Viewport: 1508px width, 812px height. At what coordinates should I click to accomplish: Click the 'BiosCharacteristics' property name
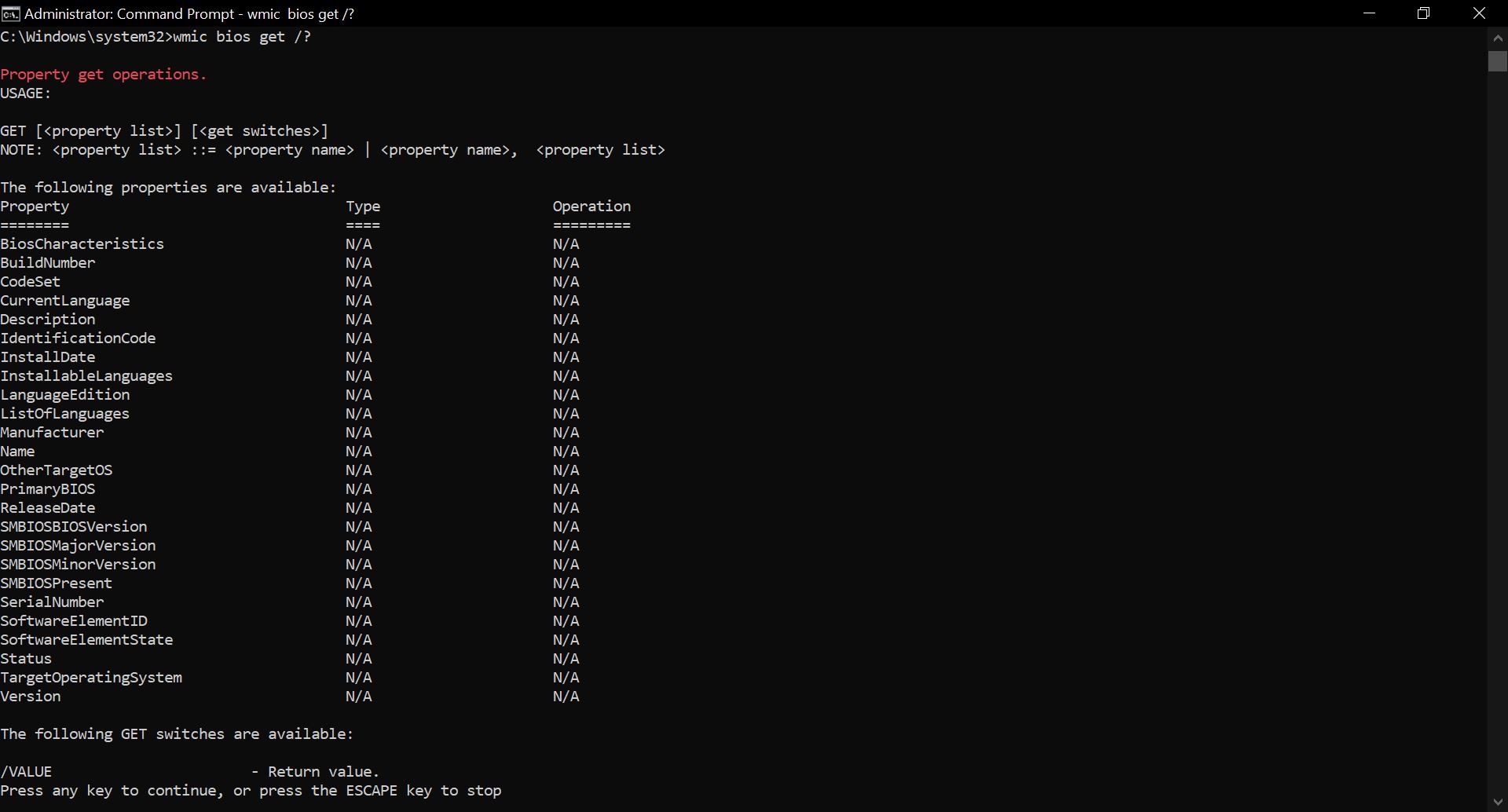coord(82,244)
